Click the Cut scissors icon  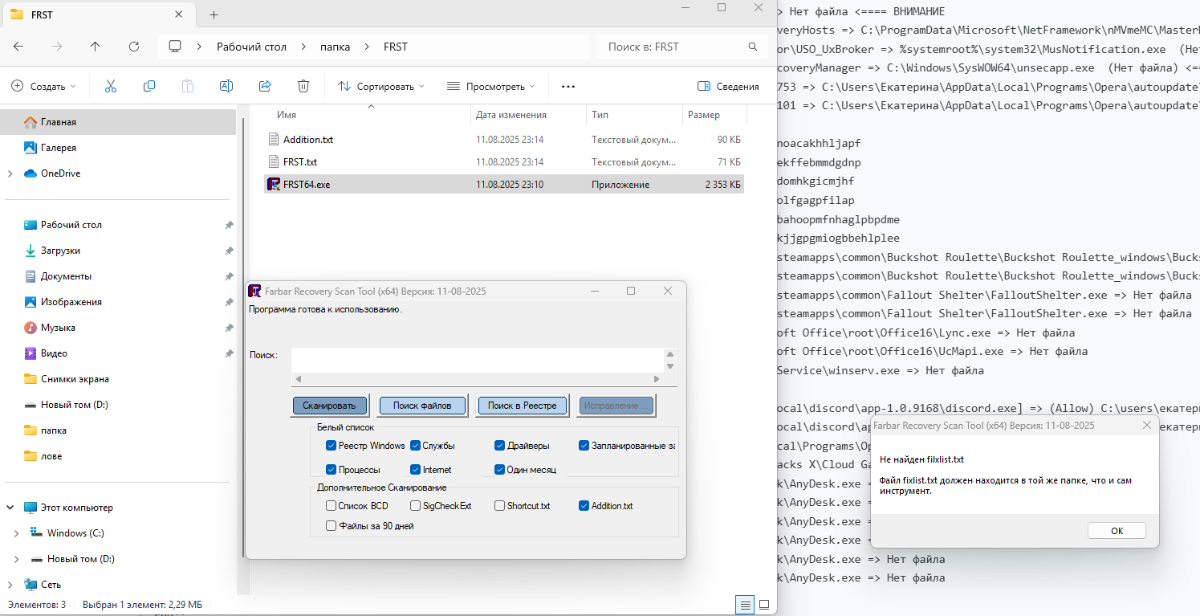tap(111, 86)
